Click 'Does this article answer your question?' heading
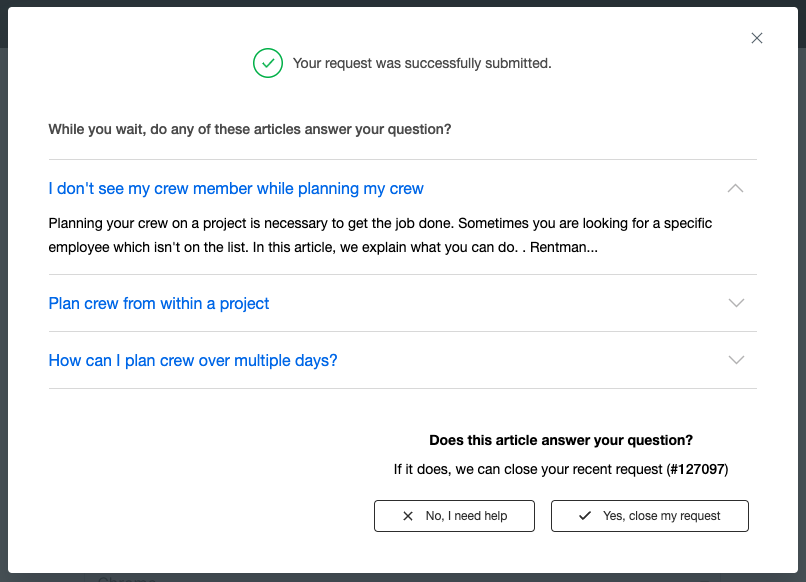 click(561, 440)
